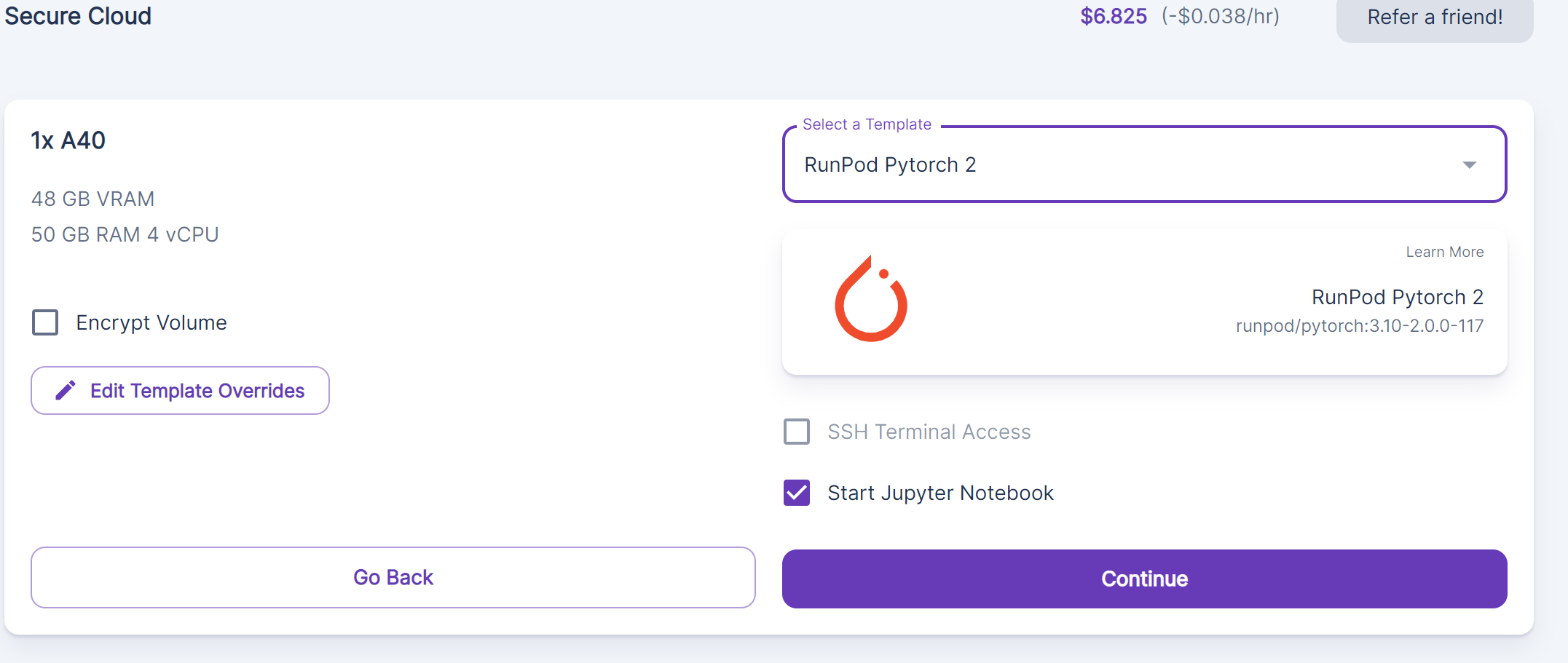1568x663 pixels.
Task: Click the 1x A40 GPU title
Action: (68, 140)
